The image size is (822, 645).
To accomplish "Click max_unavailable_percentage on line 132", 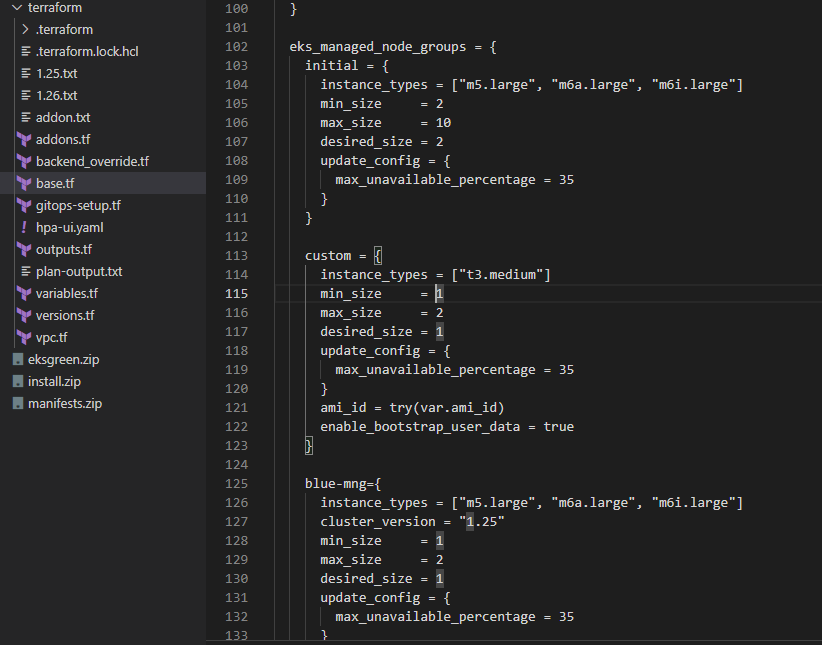I will coord(435,617).
